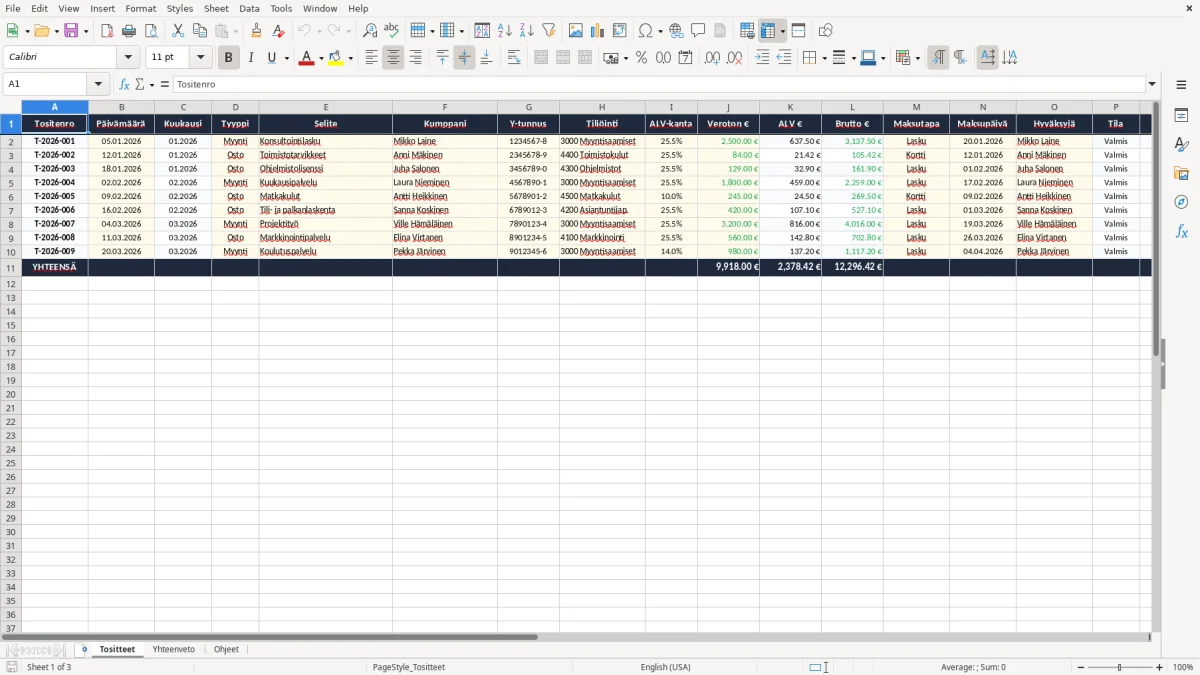Open Underline style dropdown arrow

[286, 58]
